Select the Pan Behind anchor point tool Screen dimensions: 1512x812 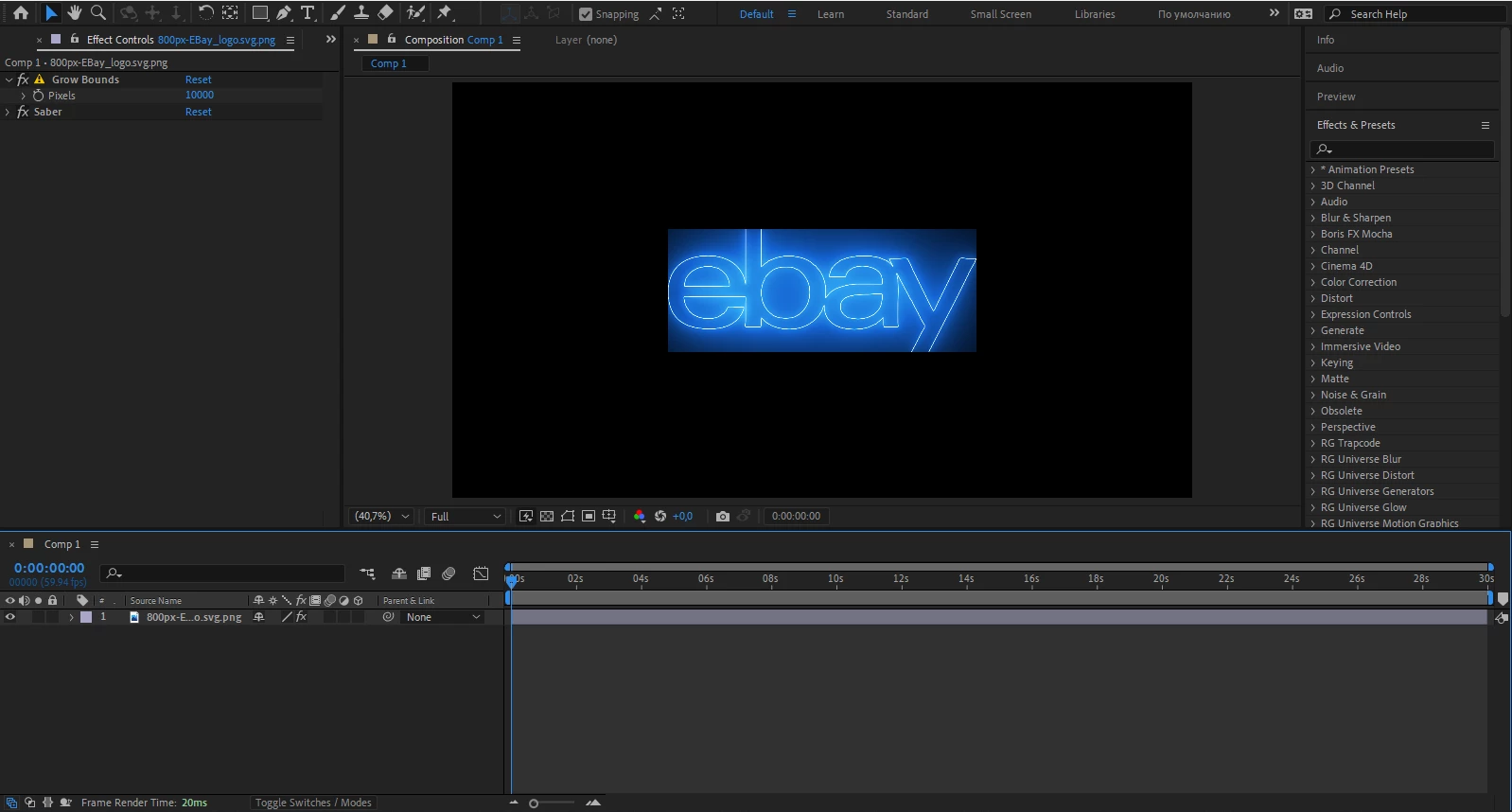click(x=230, y=13)
